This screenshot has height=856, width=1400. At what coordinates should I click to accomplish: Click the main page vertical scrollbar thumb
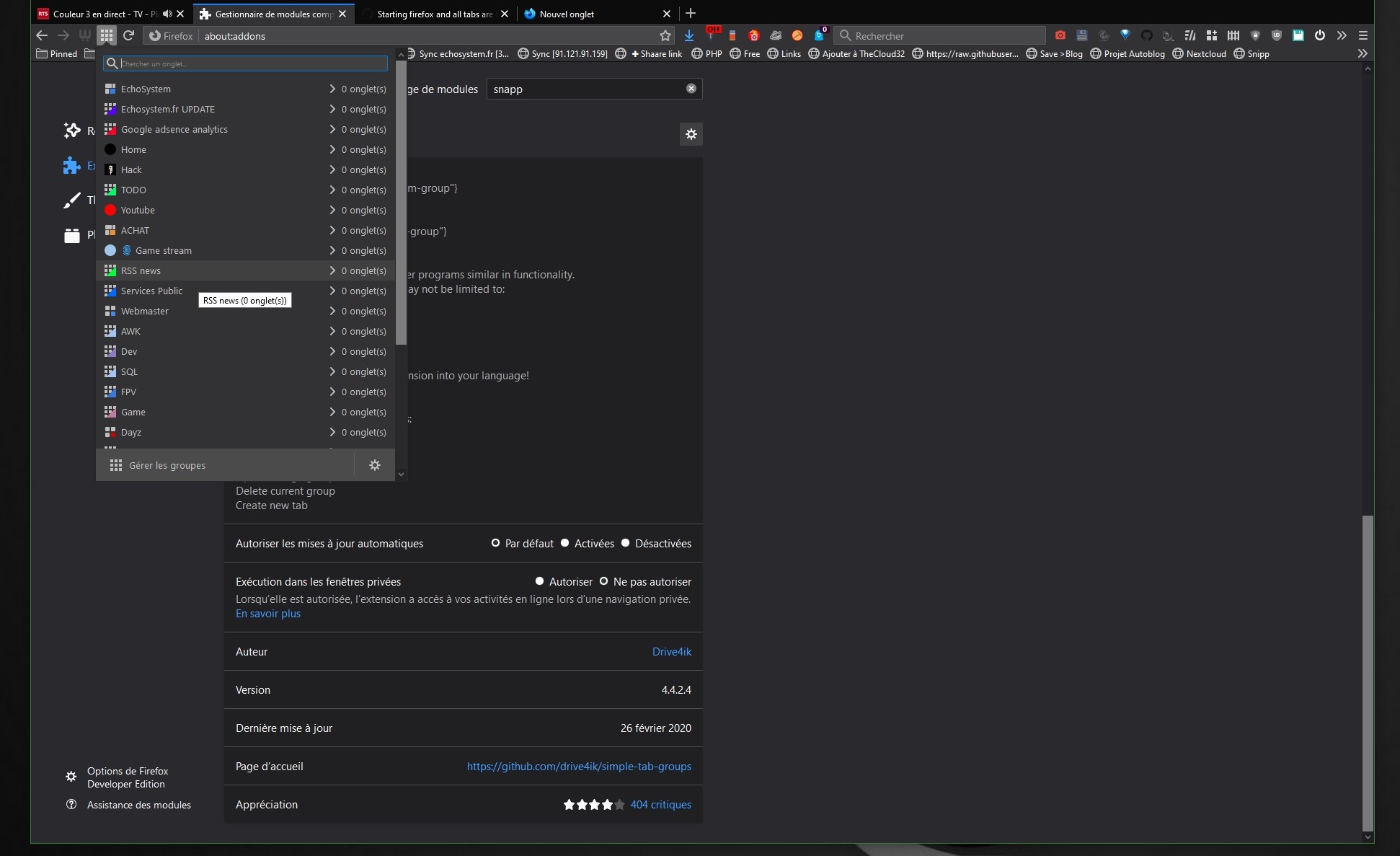click(x=1368, y=673)
